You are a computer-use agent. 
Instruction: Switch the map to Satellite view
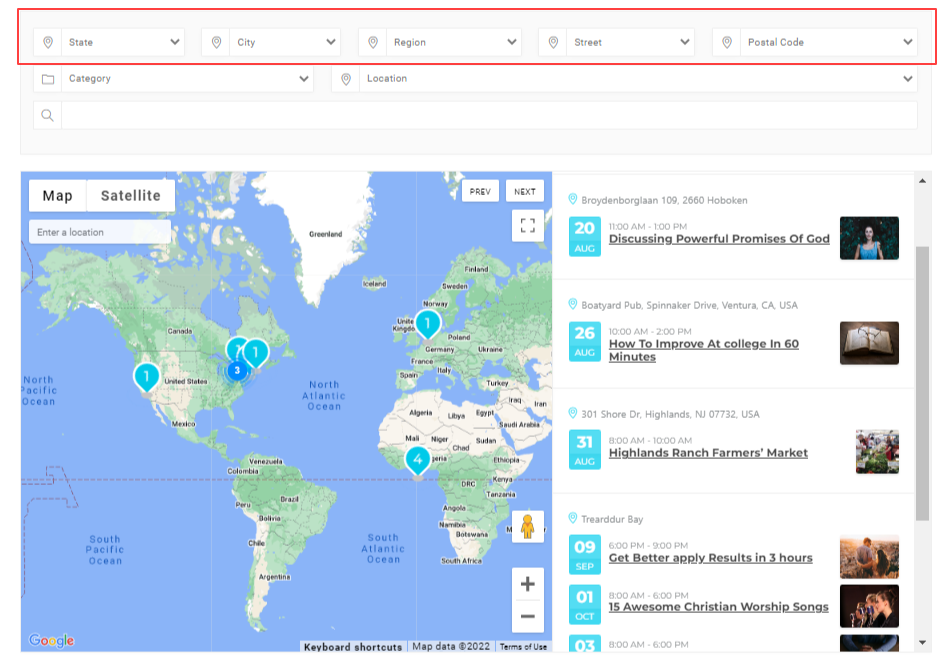130,195
